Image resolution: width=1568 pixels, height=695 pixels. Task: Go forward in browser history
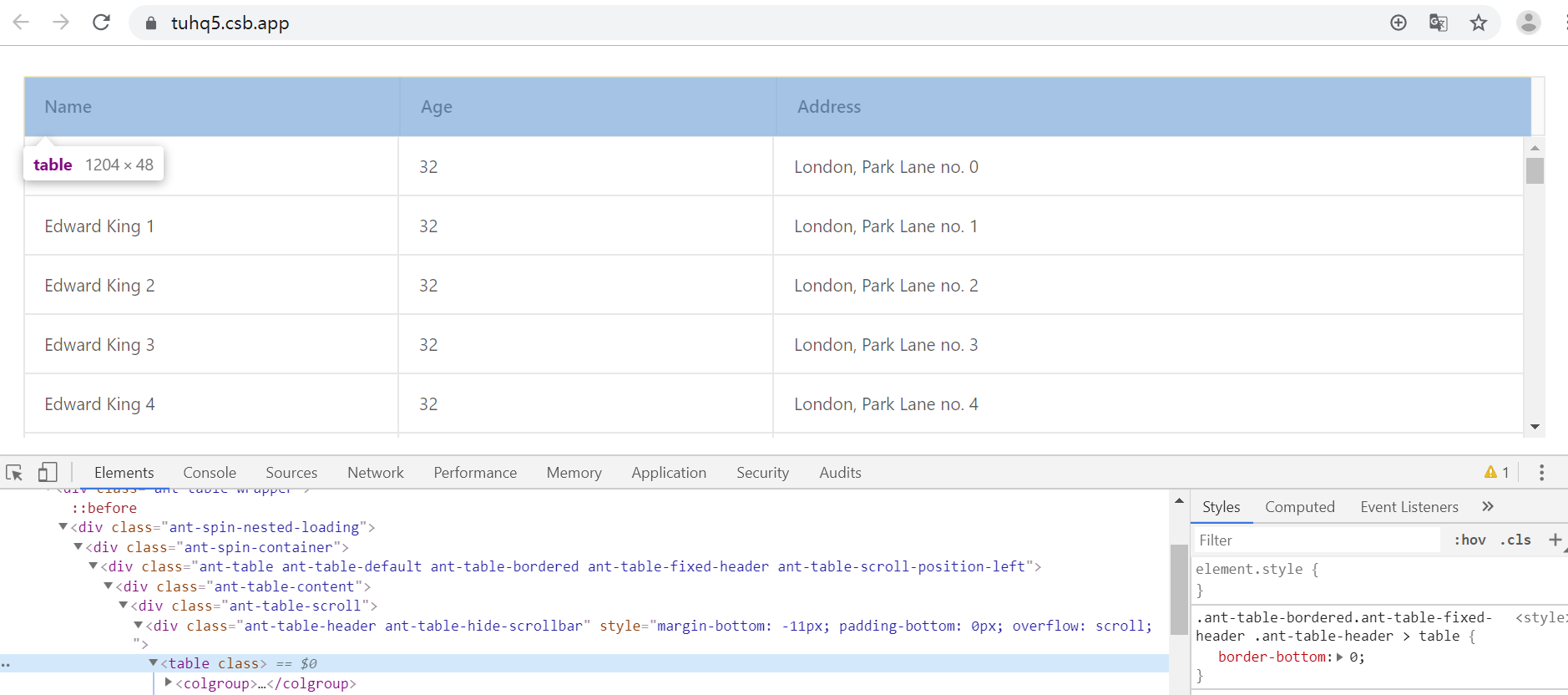pos(61,23)
